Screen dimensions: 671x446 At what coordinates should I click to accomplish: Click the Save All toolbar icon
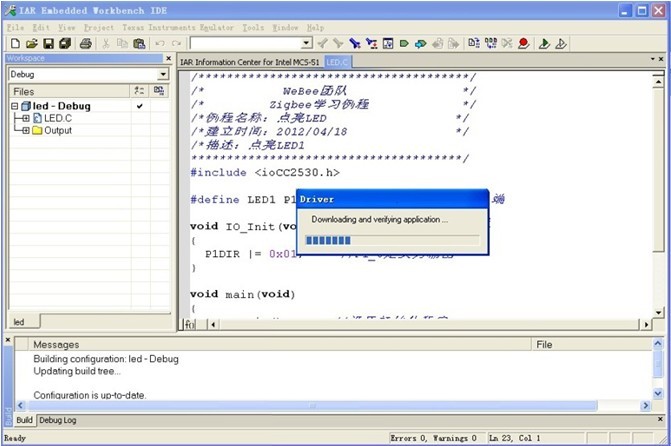pos(65,43)
